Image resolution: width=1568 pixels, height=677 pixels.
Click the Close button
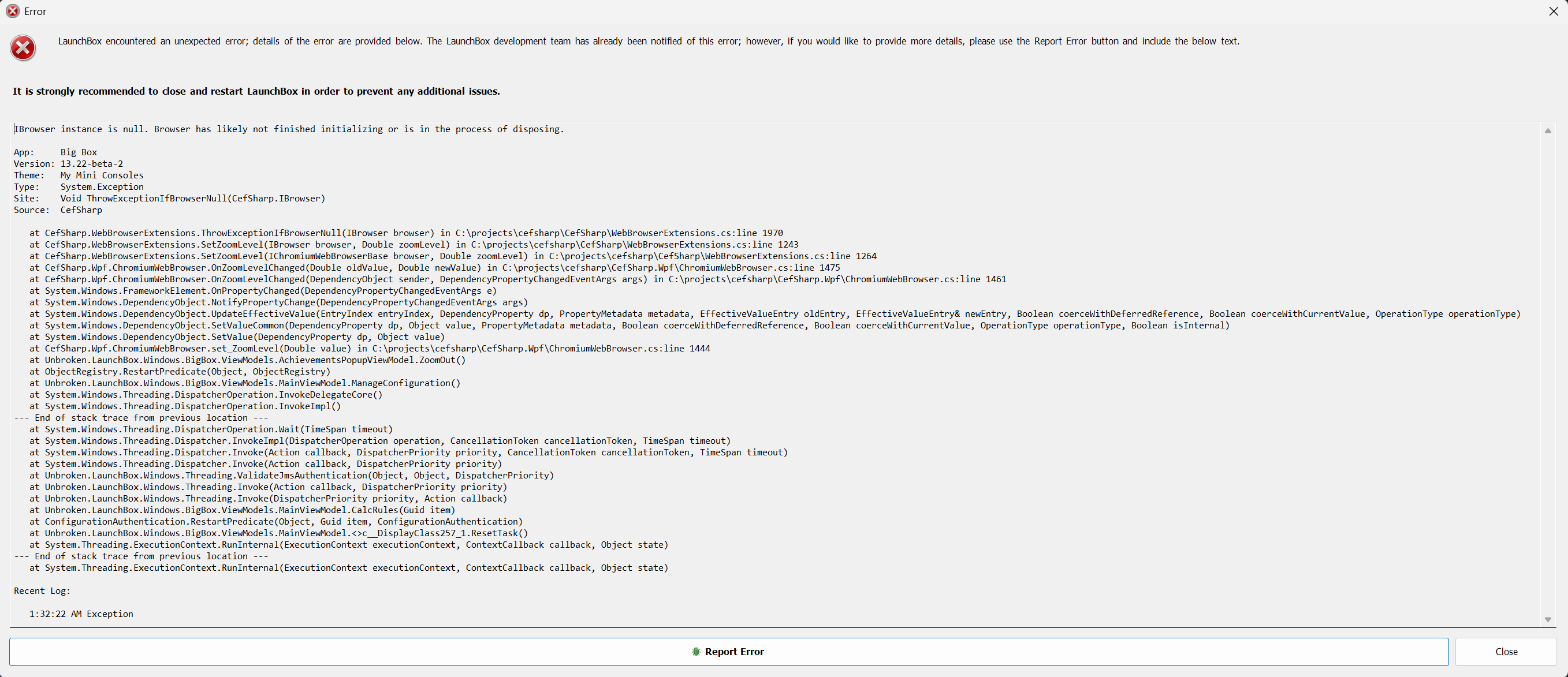(1506, 652)
